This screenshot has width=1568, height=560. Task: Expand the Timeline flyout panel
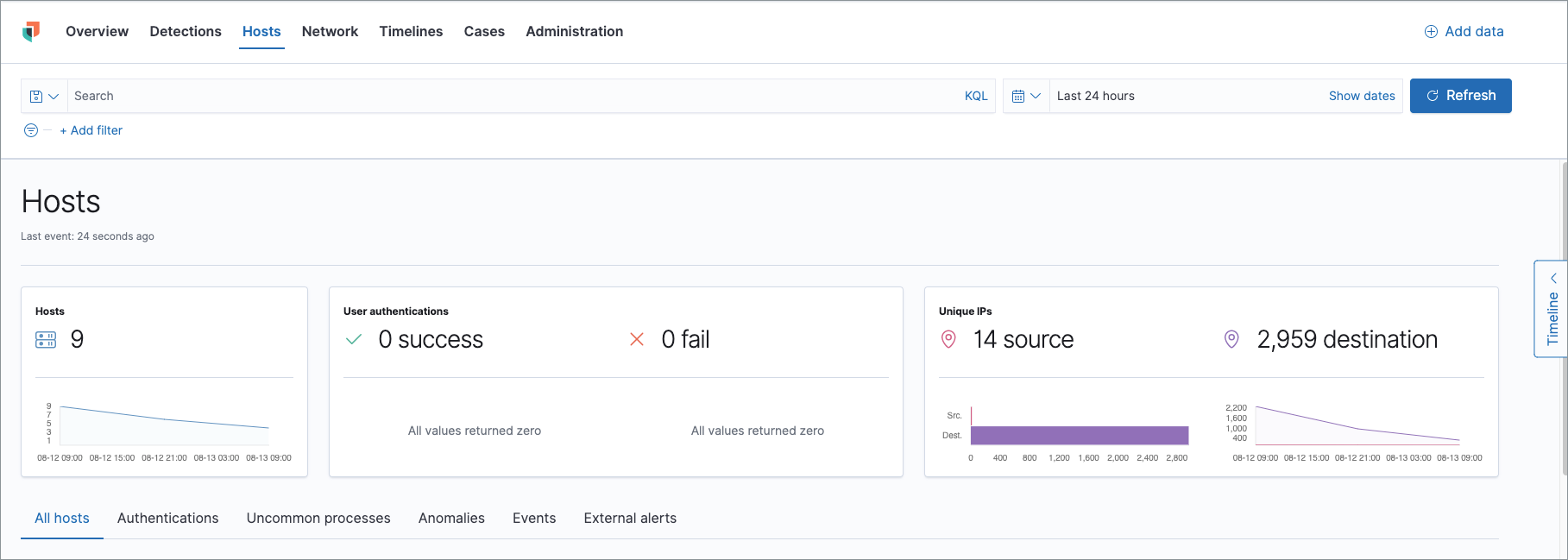tap(1552, 309)
